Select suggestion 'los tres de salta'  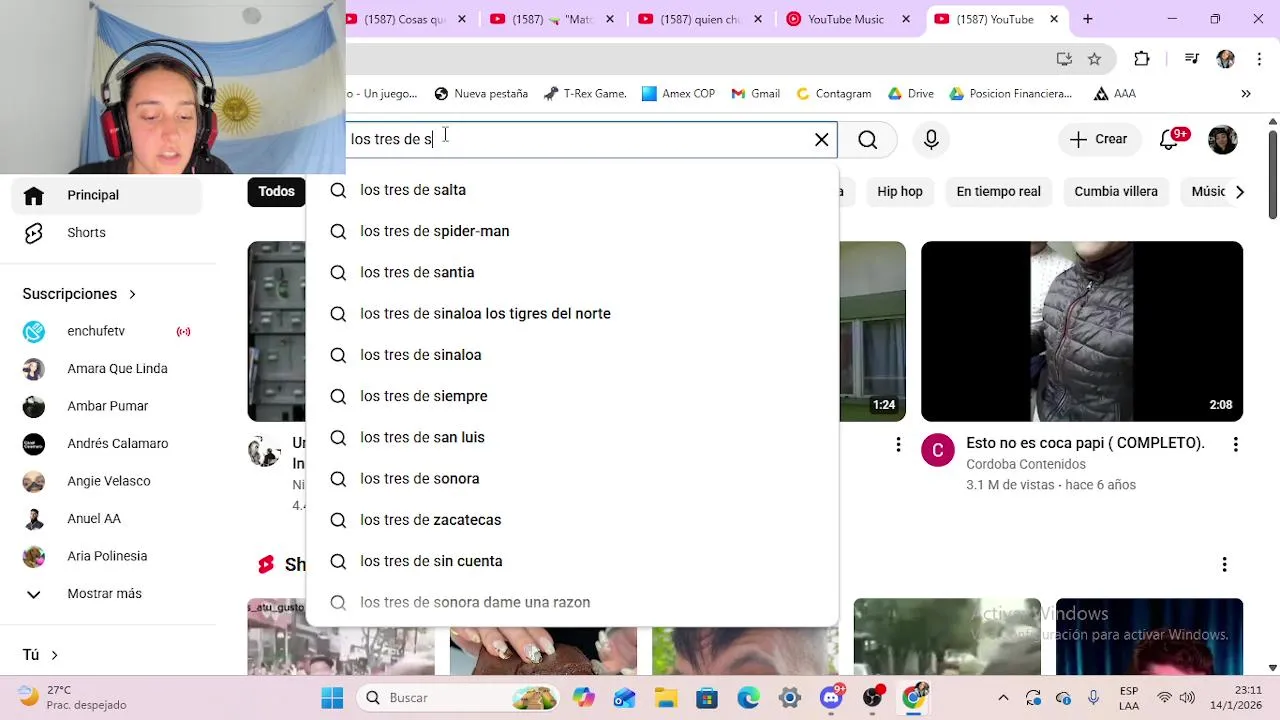[x=572, y=190]
